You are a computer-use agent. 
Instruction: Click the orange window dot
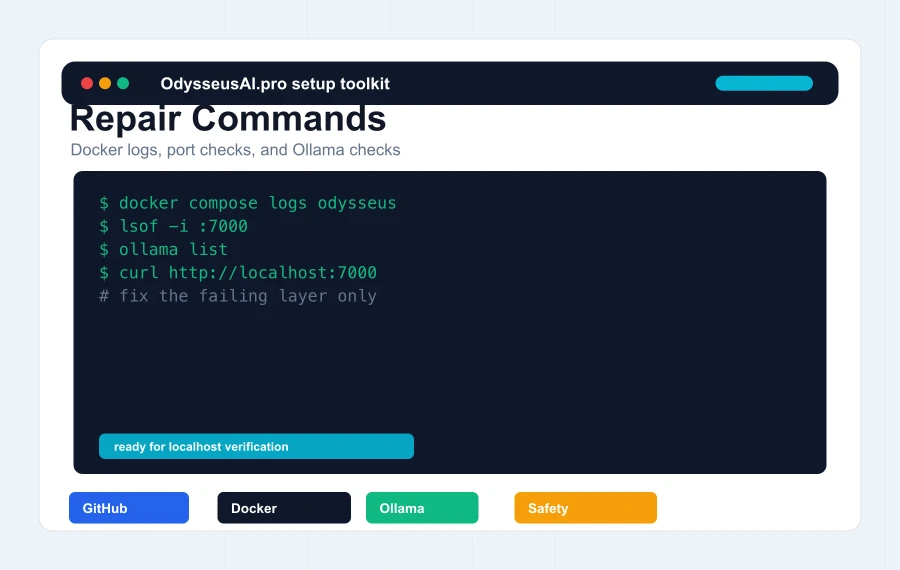point(105,83)
